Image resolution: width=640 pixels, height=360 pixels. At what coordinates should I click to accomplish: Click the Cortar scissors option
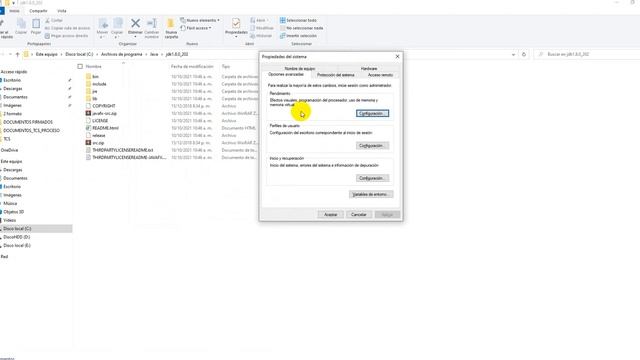pos(54,20)
